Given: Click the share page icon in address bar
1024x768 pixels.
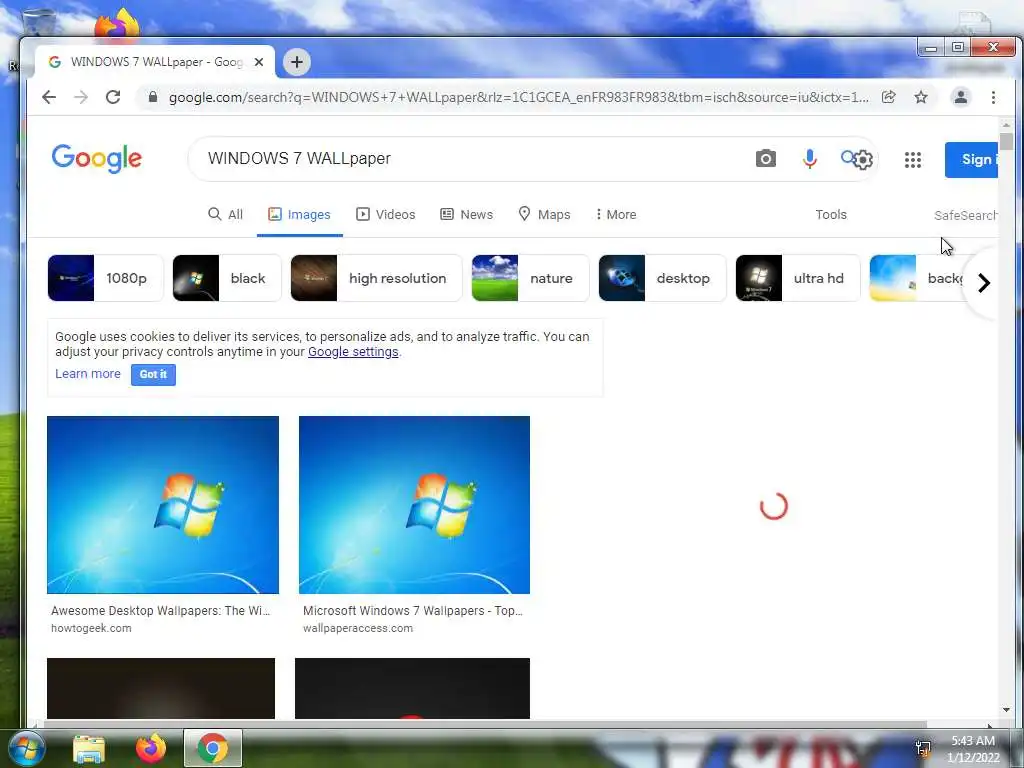Looking at the screenshot, I should tap(888, 97).
